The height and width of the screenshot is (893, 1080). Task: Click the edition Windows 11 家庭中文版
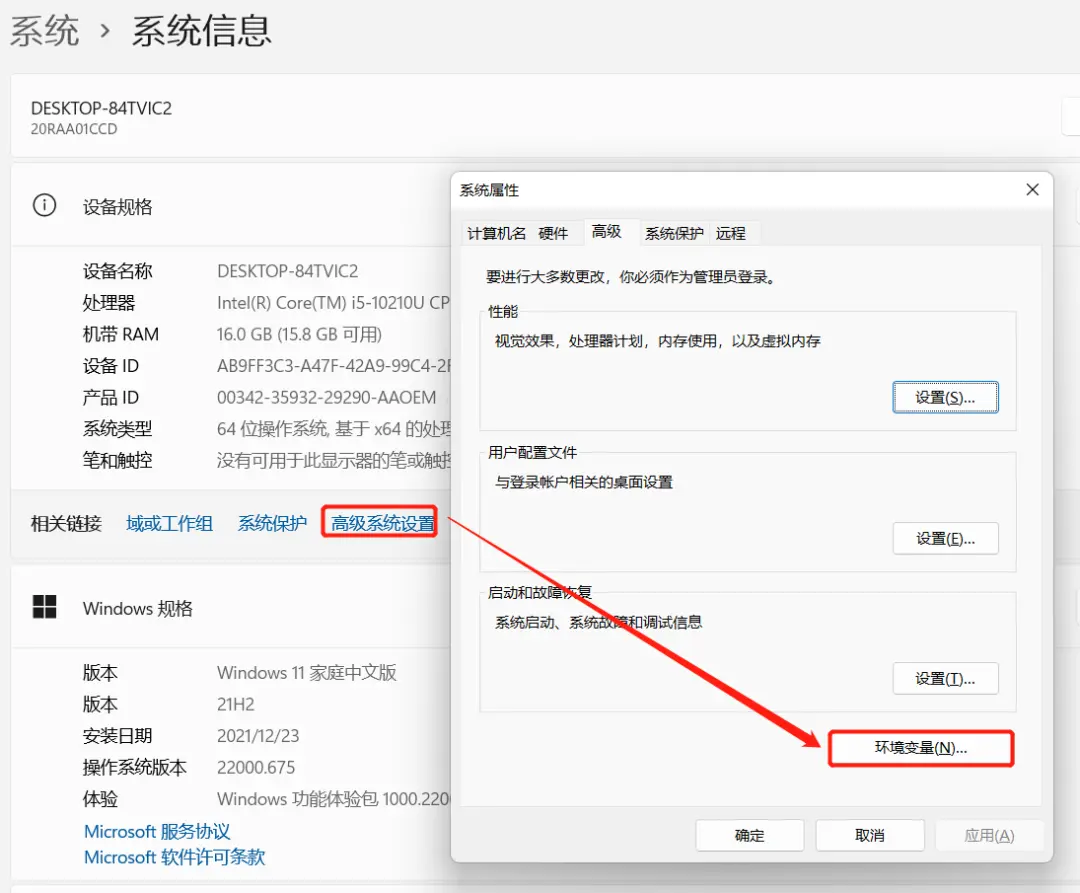tap(307, 673)
